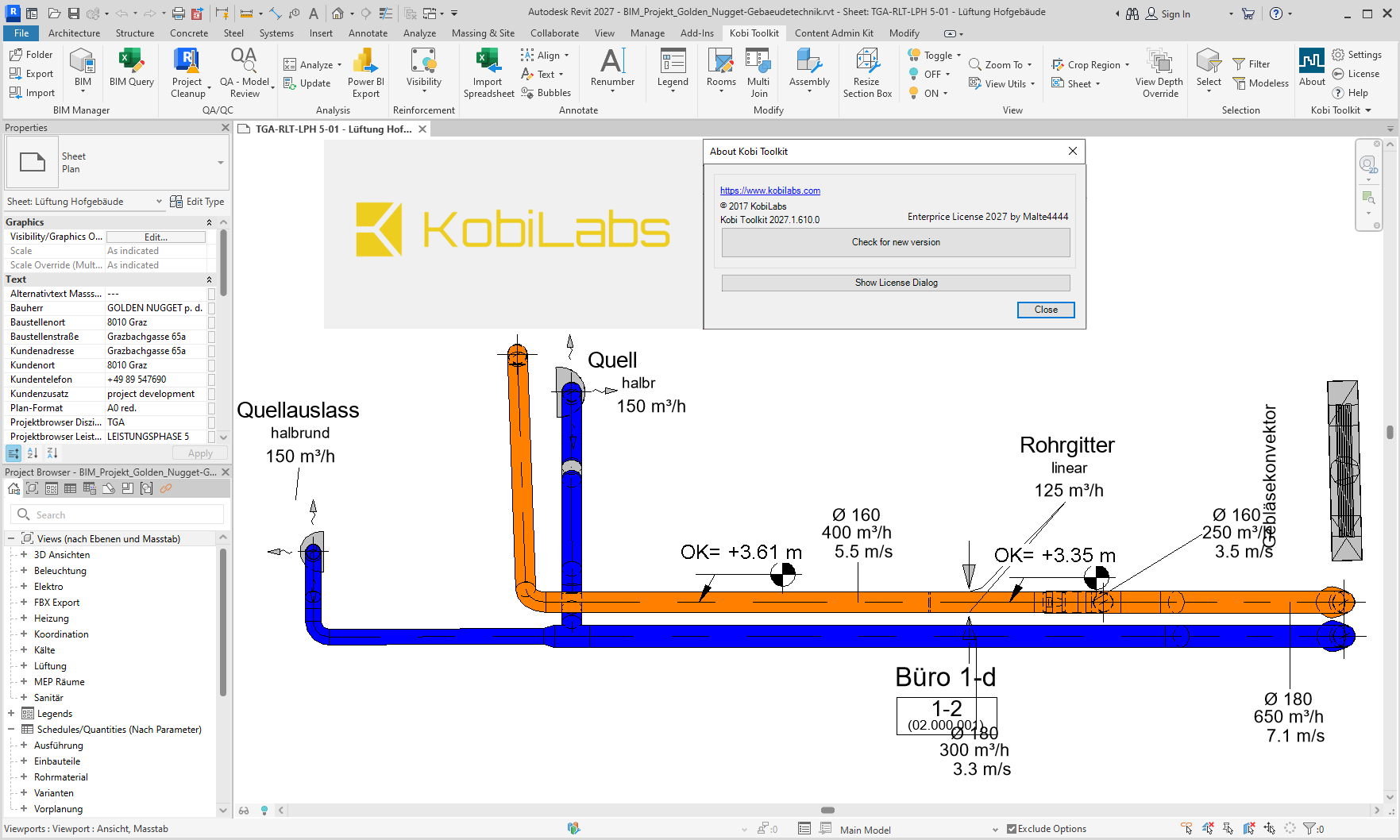The width and height of the screenshot is (1400, 840).
Task: Open View Depth Override tool
Action: click(x=1159, y=72)
